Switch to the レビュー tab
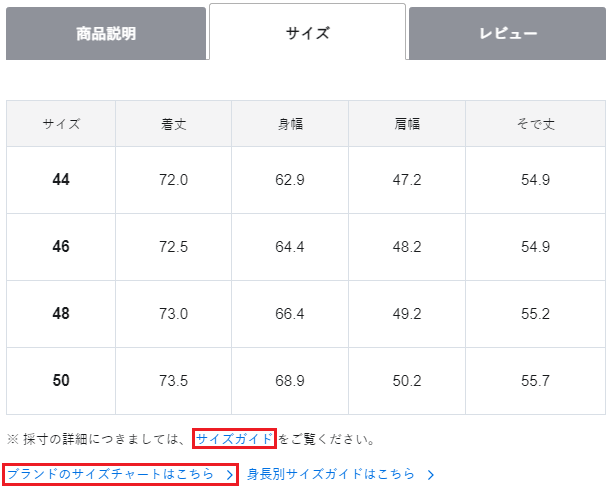The width and height of the screenshot is (612, 492). pyautogui.click(x=506, y=34)
